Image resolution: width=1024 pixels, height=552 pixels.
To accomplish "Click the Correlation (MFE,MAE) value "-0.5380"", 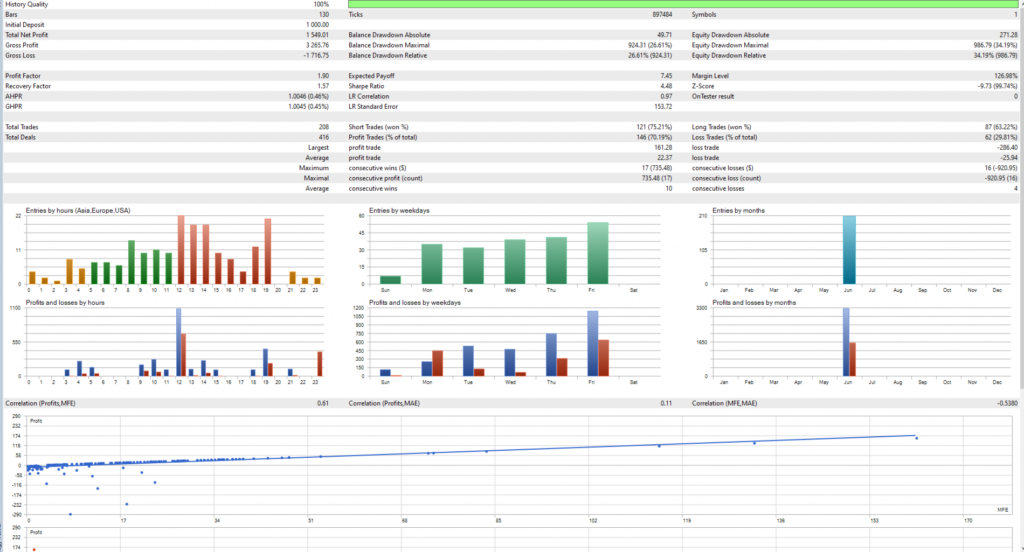I will [x=1007, y=403].
